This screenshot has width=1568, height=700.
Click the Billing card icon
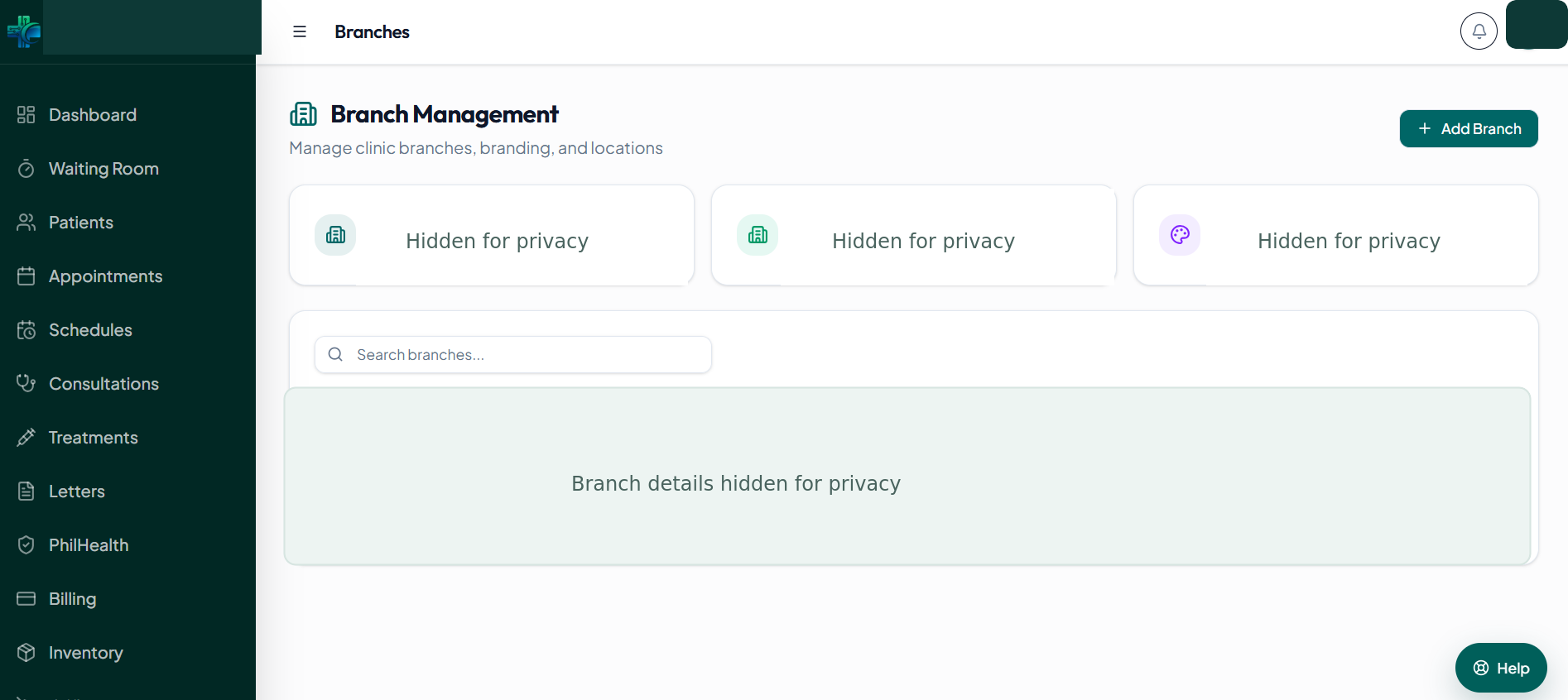[26, 599]
